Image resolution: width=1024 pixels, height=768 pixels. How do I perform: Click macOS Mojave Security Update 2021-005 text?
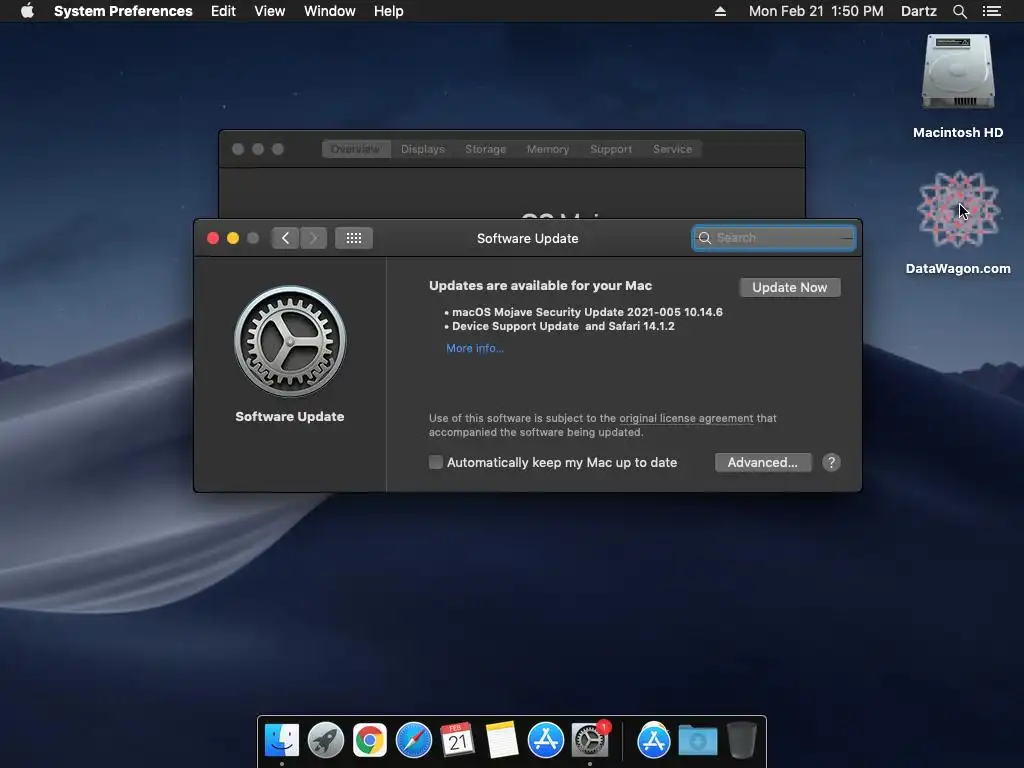[x=587, y=312]
